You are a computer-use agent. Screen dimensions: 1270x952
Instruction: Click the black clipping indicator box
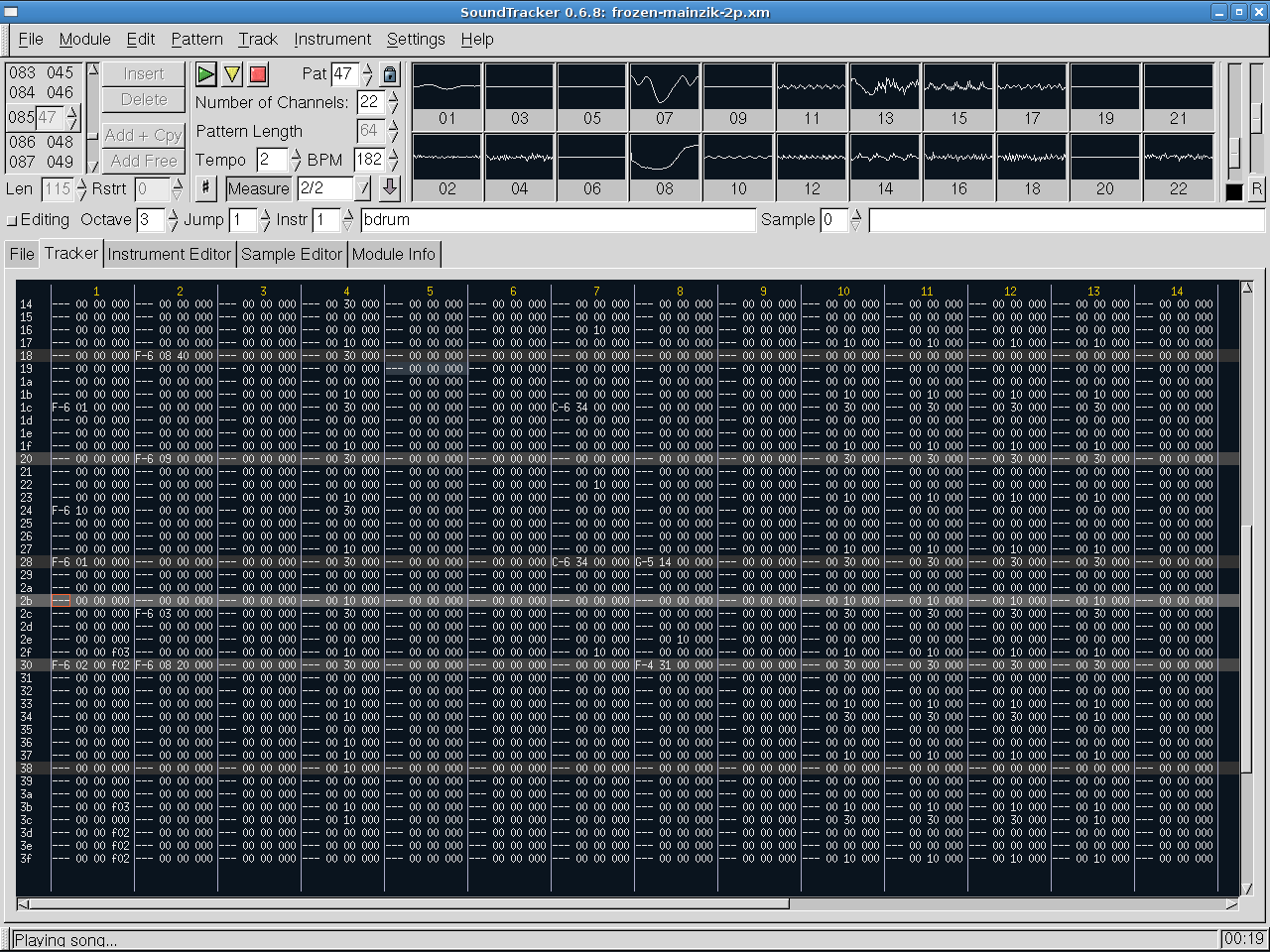coord(1234,192)
